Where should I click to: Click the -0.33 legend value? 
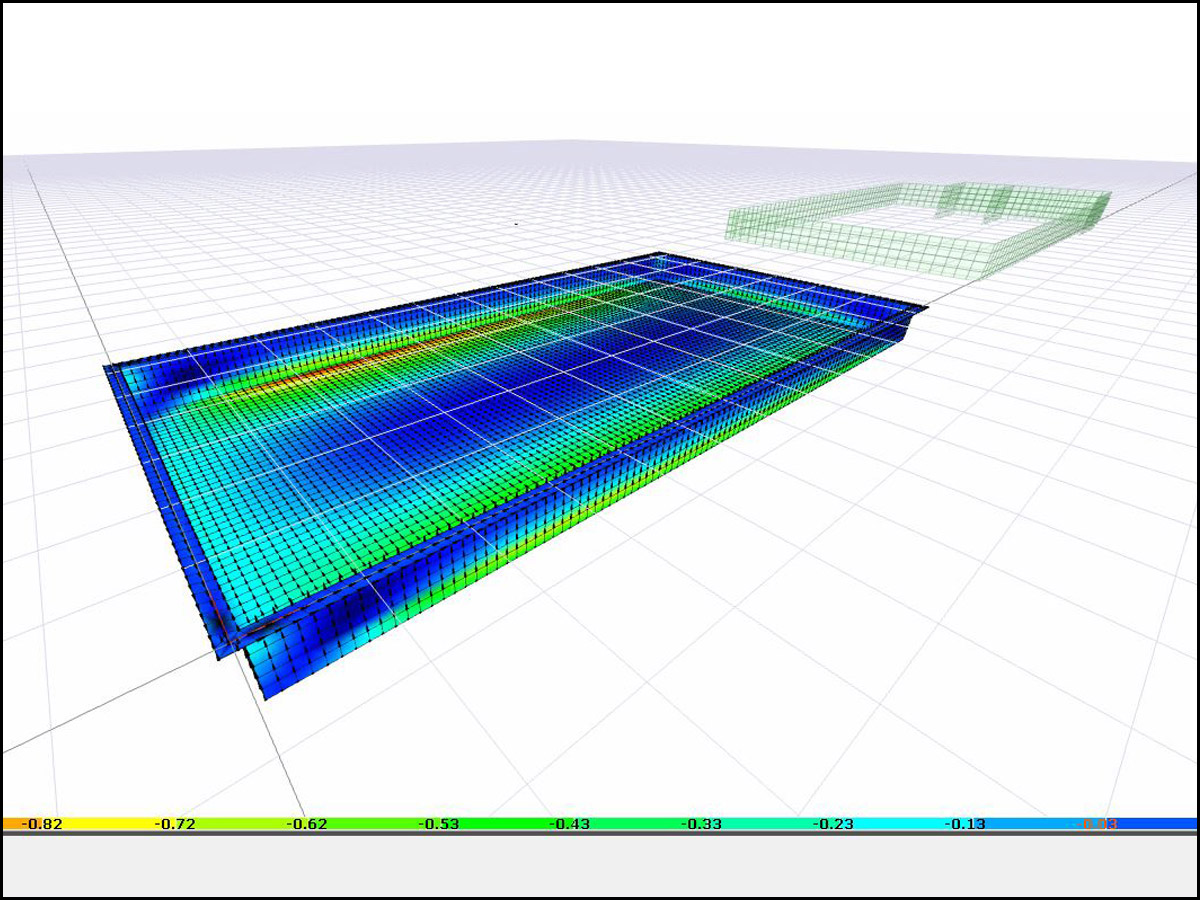(702, 824)
